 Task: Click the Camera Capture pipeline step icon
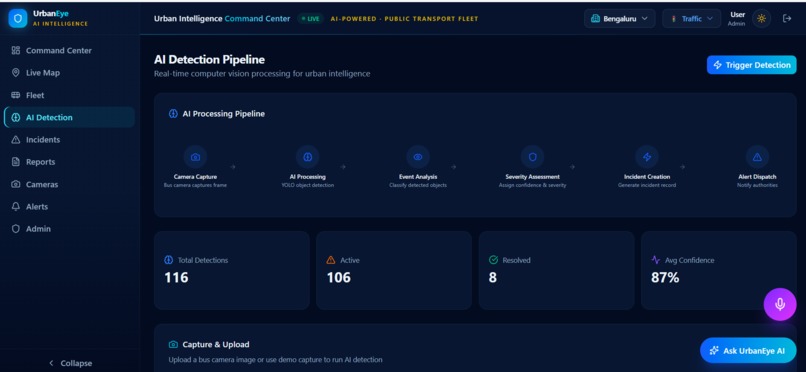pyautogui.click(x=195, y=157)
